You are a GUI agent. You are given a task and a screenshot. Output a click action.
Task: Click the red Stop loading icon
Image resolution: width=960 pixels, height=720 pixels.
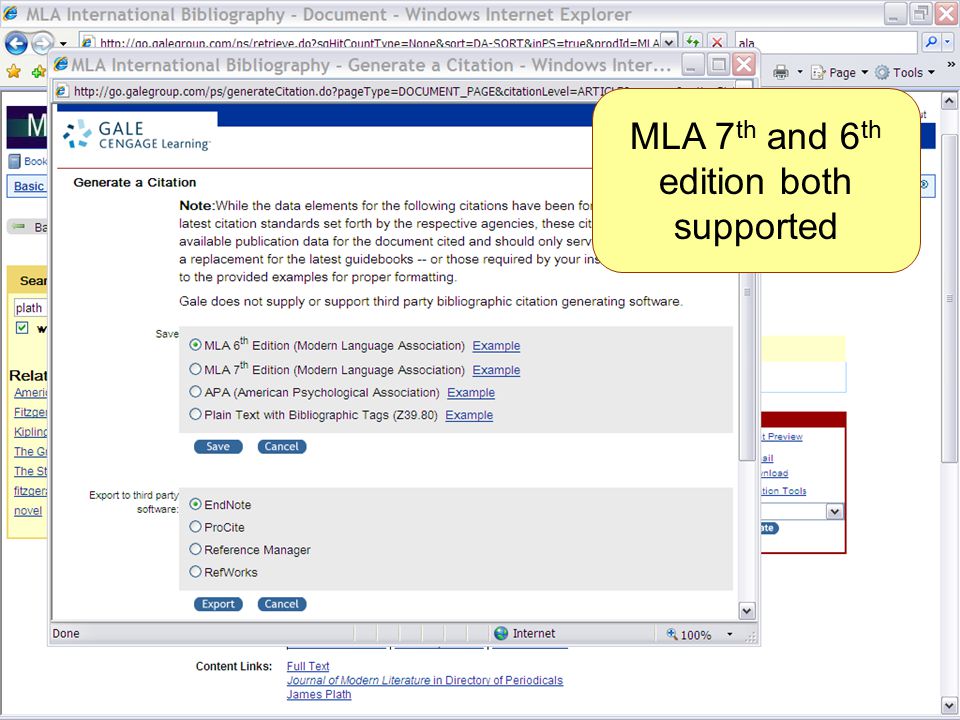tap(717, 42)
